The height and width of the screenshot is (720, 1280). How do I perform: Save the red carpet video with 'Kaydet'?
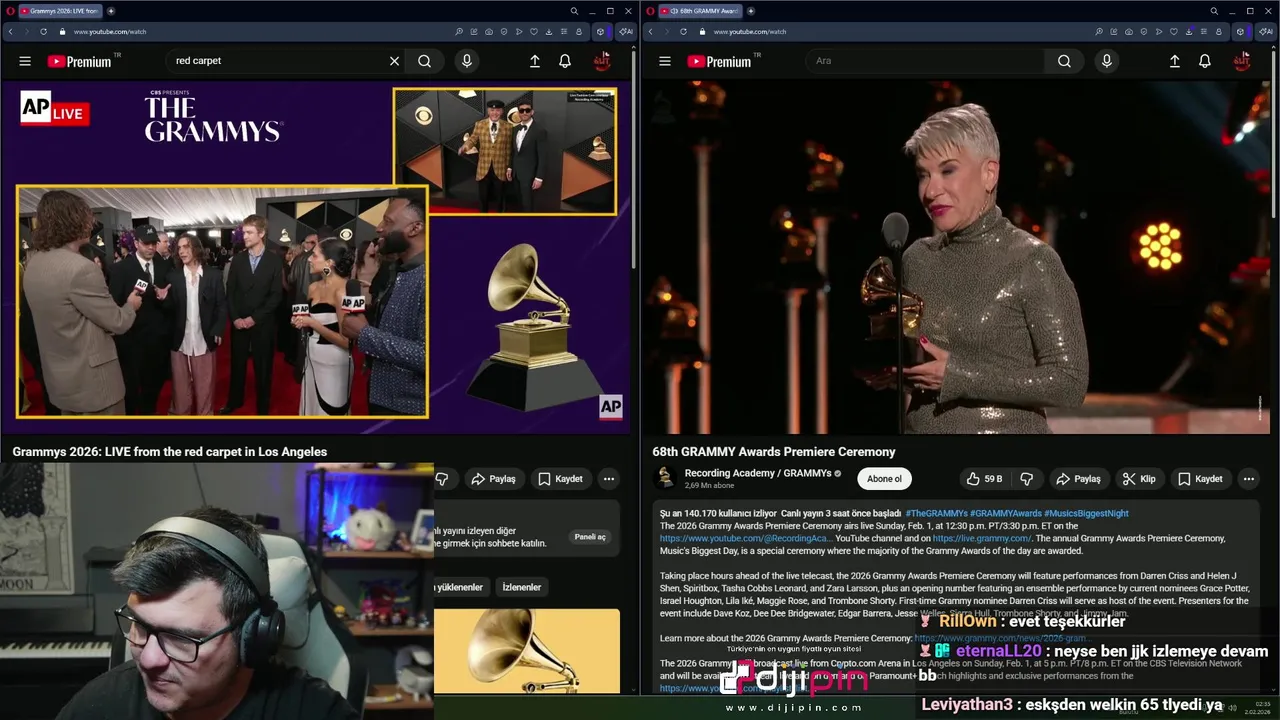pyautogui.click(x=560, y=479)
